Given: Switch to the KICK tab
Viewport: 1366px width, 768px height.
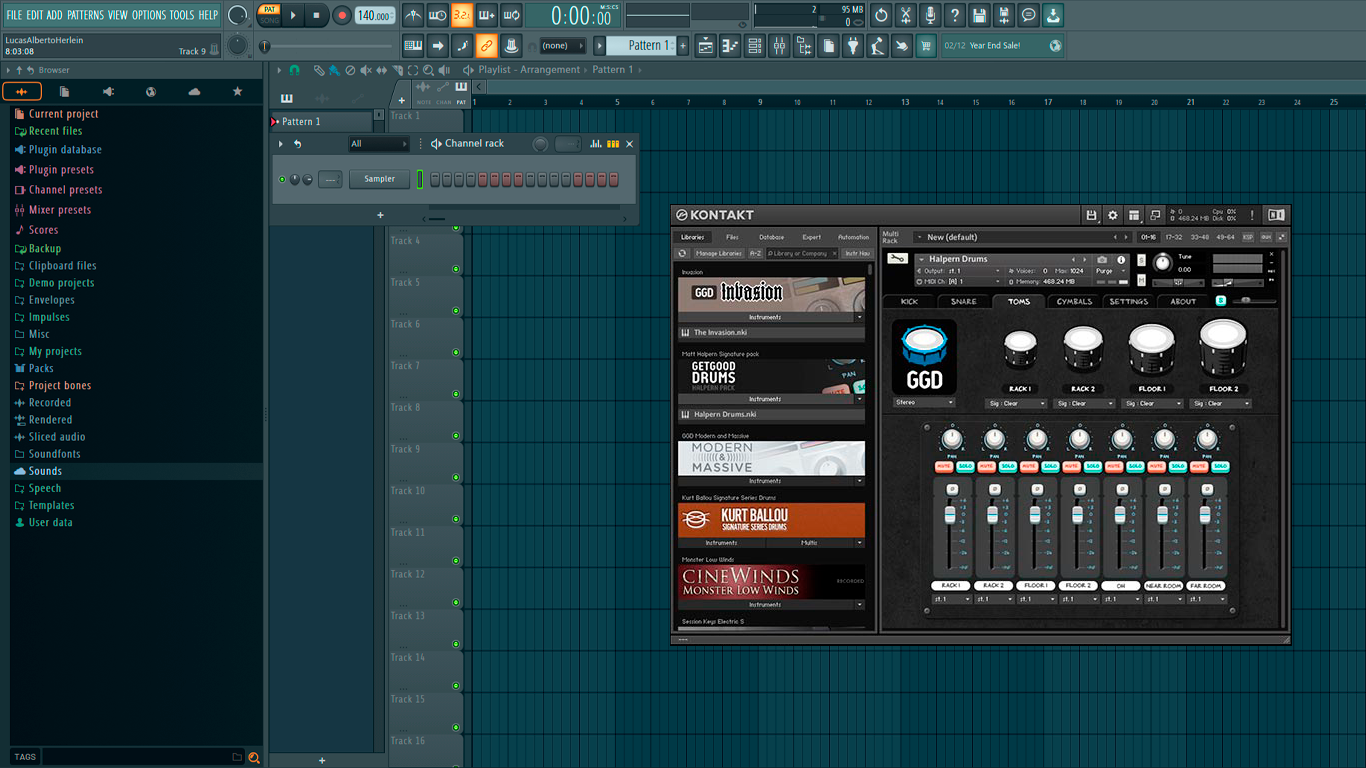Looking at the screenshot, I should (909, 301).
